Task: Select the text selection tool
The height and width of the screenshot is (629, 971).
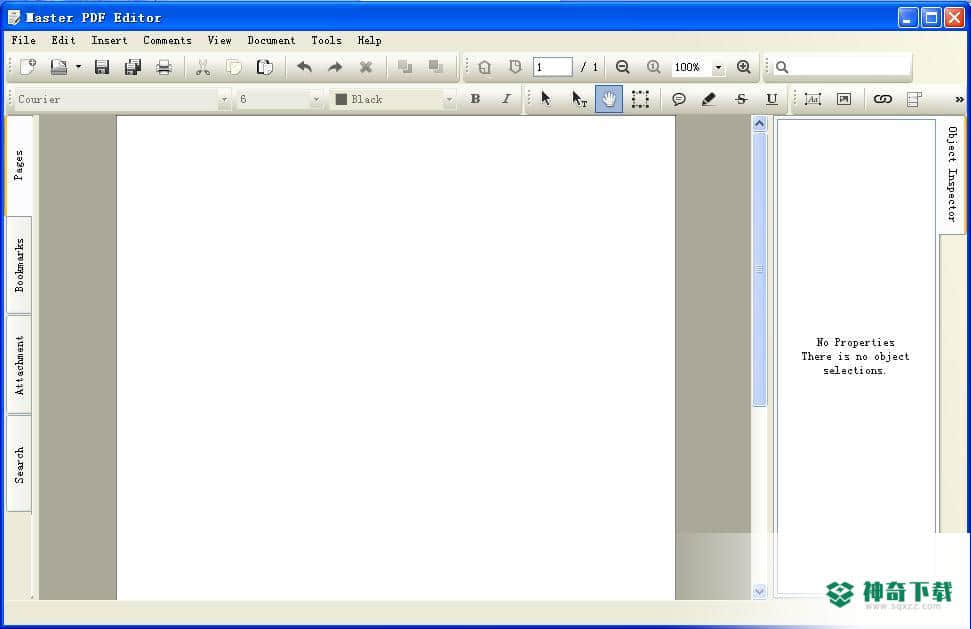Action: [578, 99]
